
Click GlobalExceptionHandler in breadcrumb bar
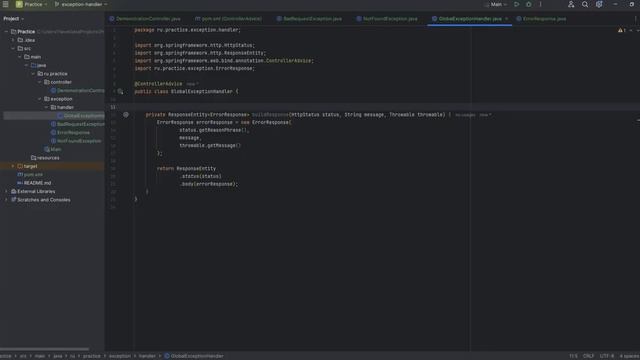coord(193,356)
